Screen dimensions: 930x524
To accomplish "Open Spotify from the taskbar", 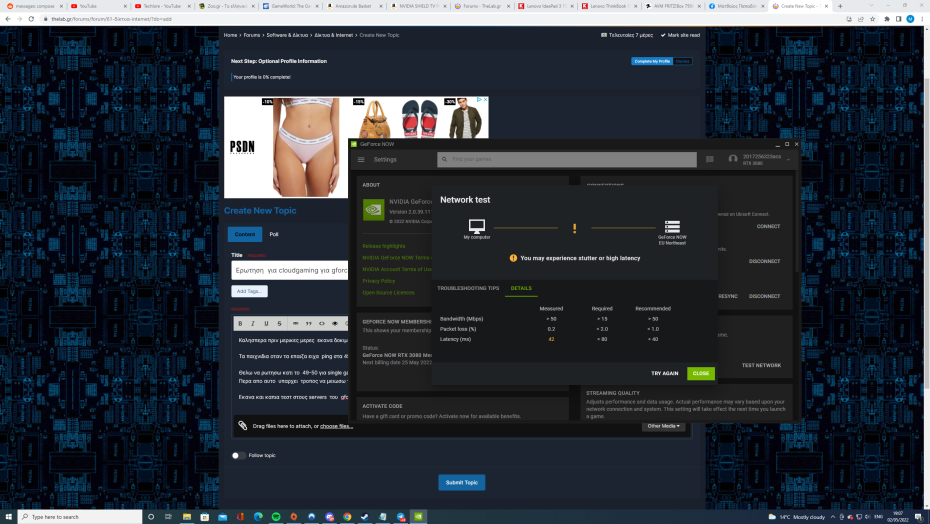I will click(276, 517).
